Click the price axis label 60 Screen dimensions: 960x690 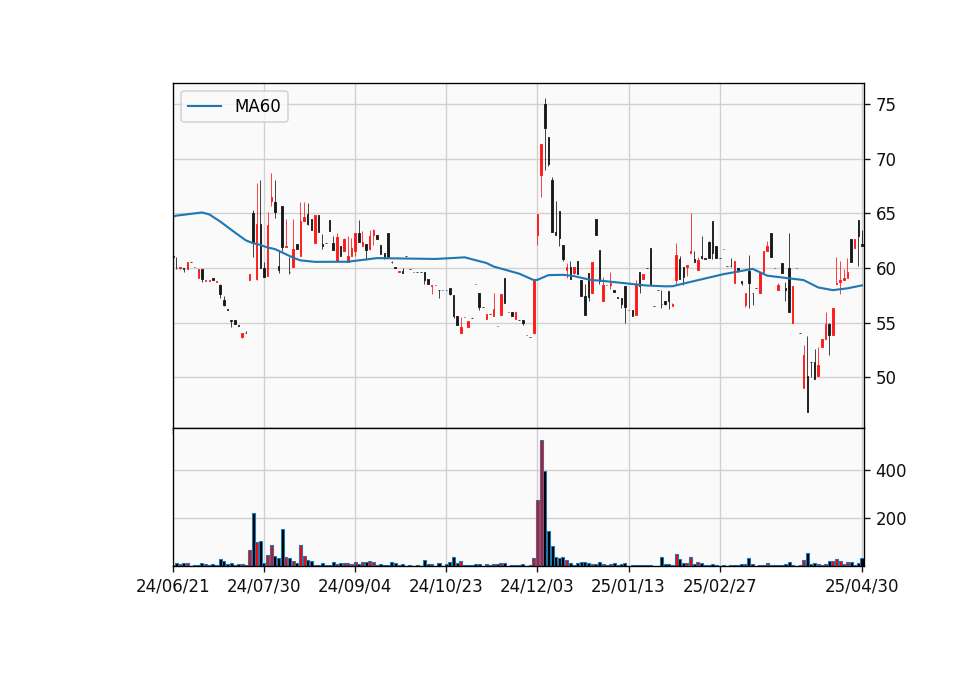pos(886,269)
